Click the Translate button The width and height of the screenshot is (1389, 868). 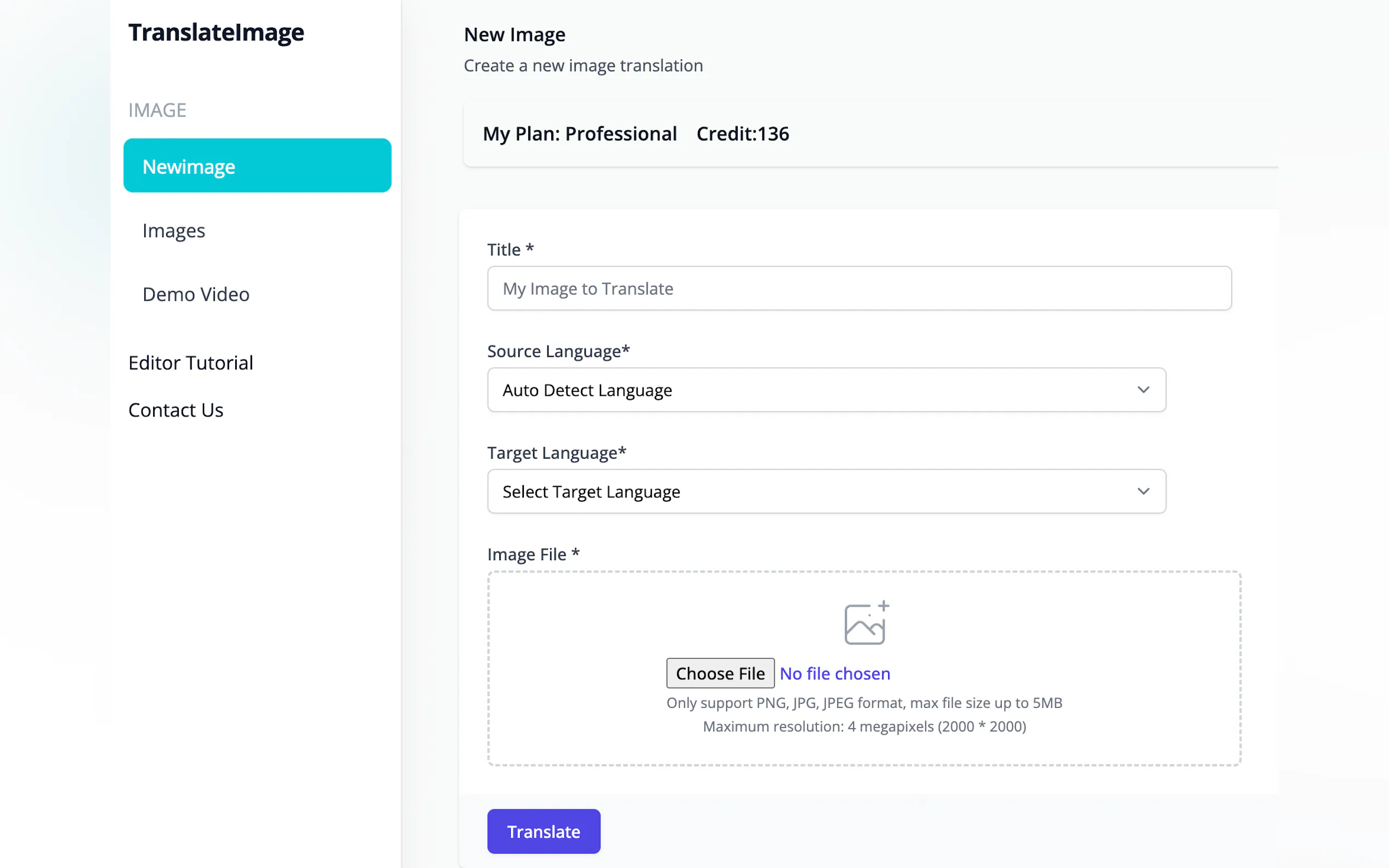click(543, 831)
